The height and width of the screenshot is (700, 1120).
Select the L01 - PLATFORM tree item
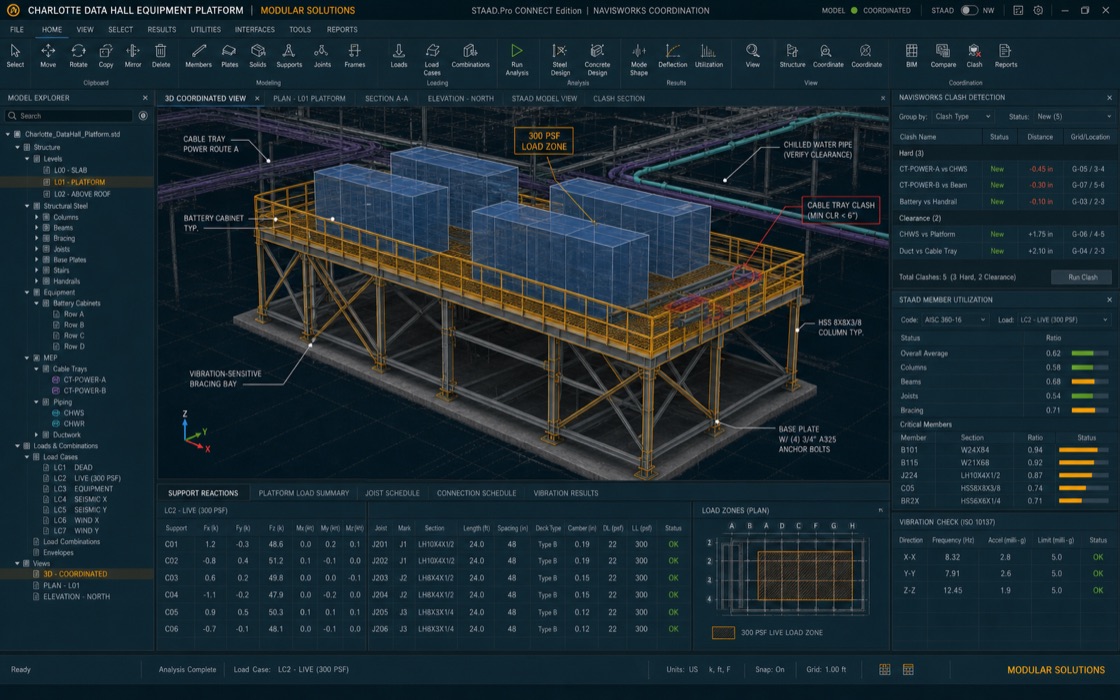tap(77, 182)
